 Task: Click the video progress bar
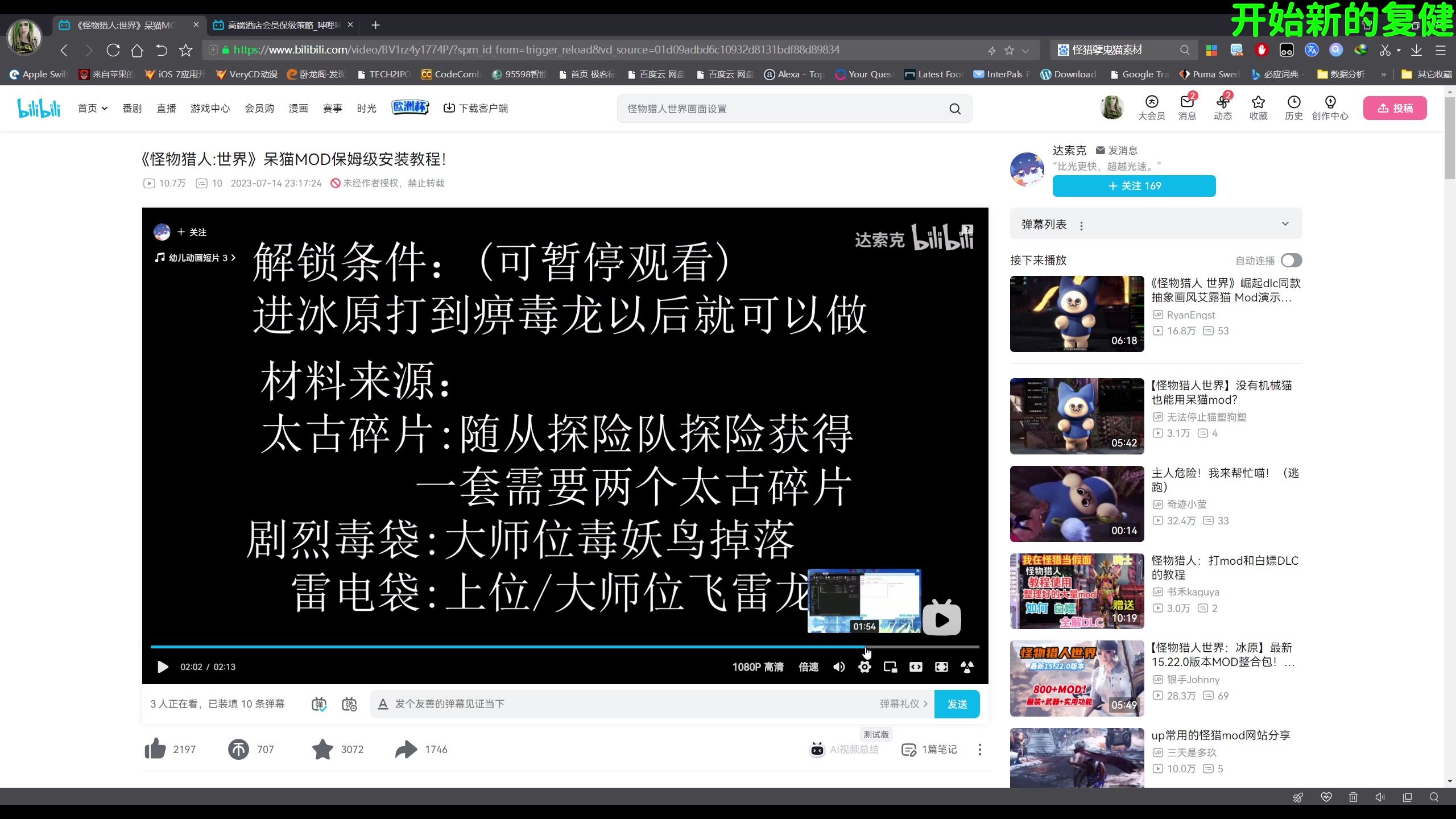click(564, 647)
